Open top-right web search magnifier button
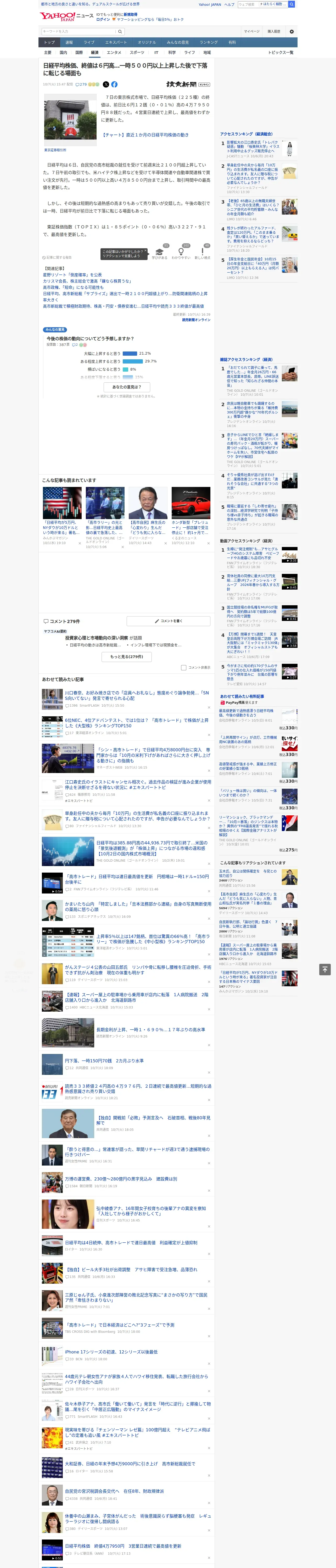 tap(292, 4)
